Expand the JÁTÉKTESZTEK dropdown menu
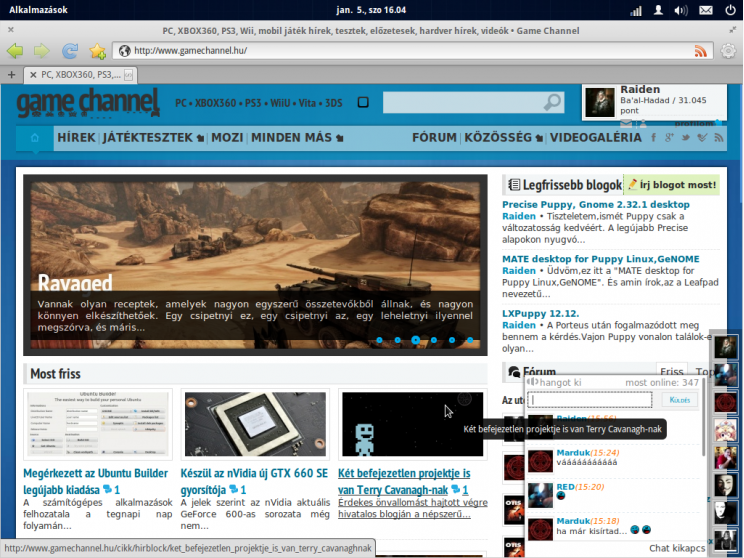744x558 pixels. [x=153, y=138]
